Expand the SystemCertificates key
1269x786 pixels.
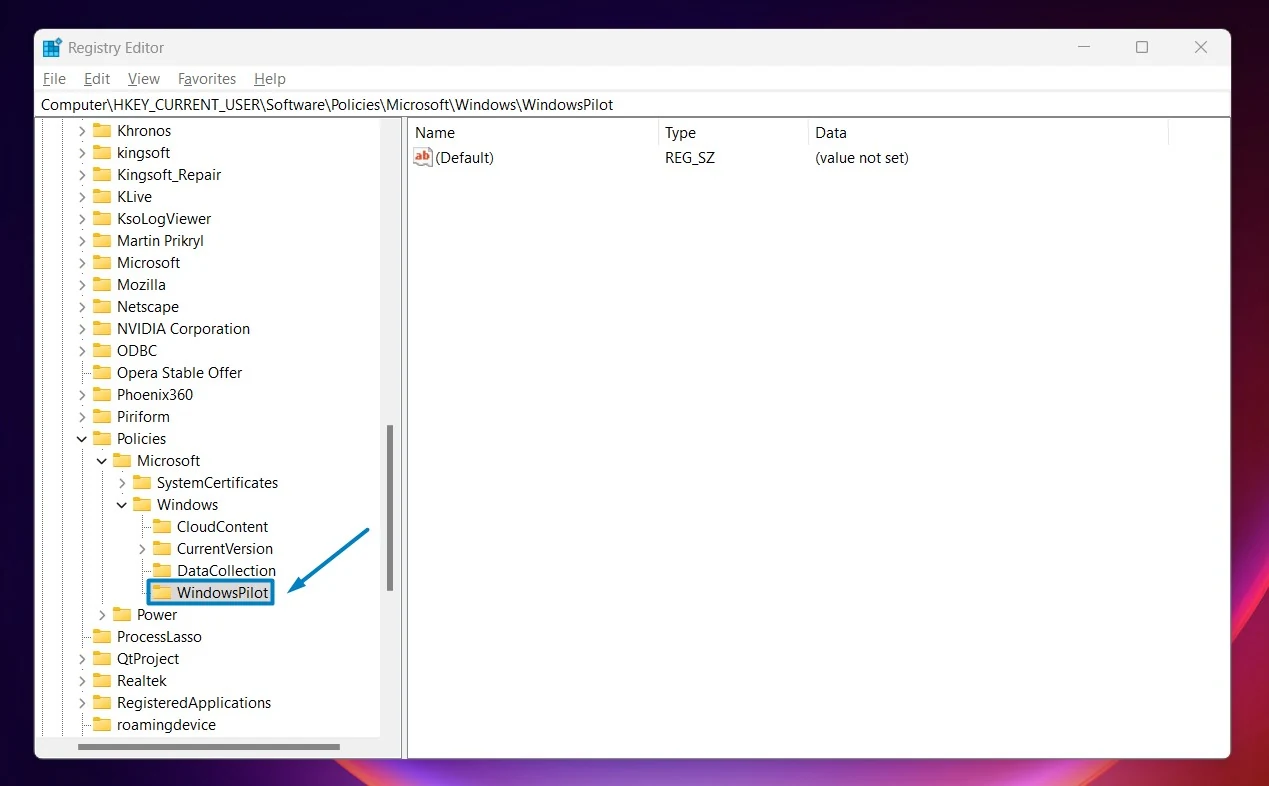122,483
